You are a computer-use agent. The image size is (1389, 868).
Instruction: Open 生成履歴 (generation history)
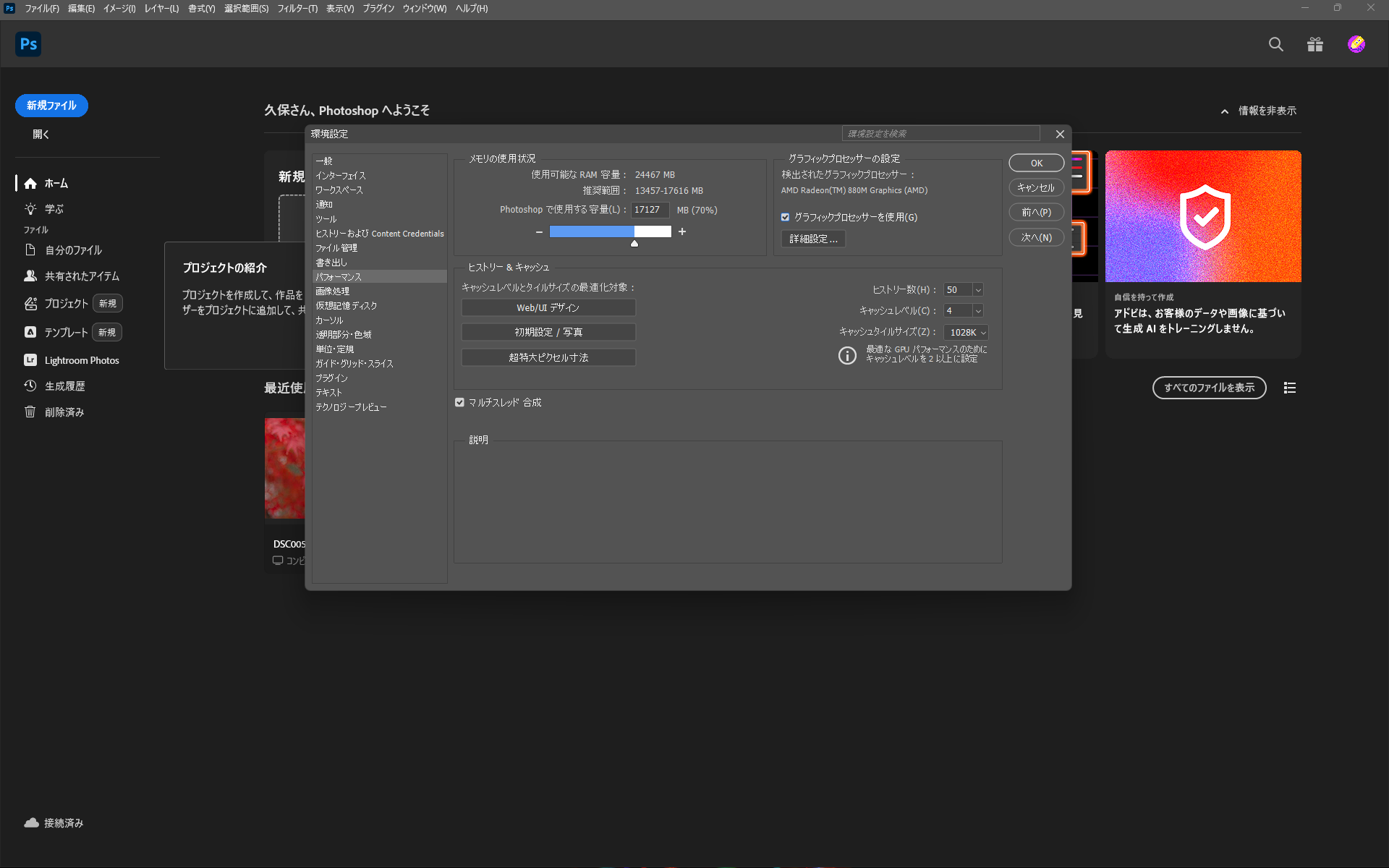click(x=30, y=386)
